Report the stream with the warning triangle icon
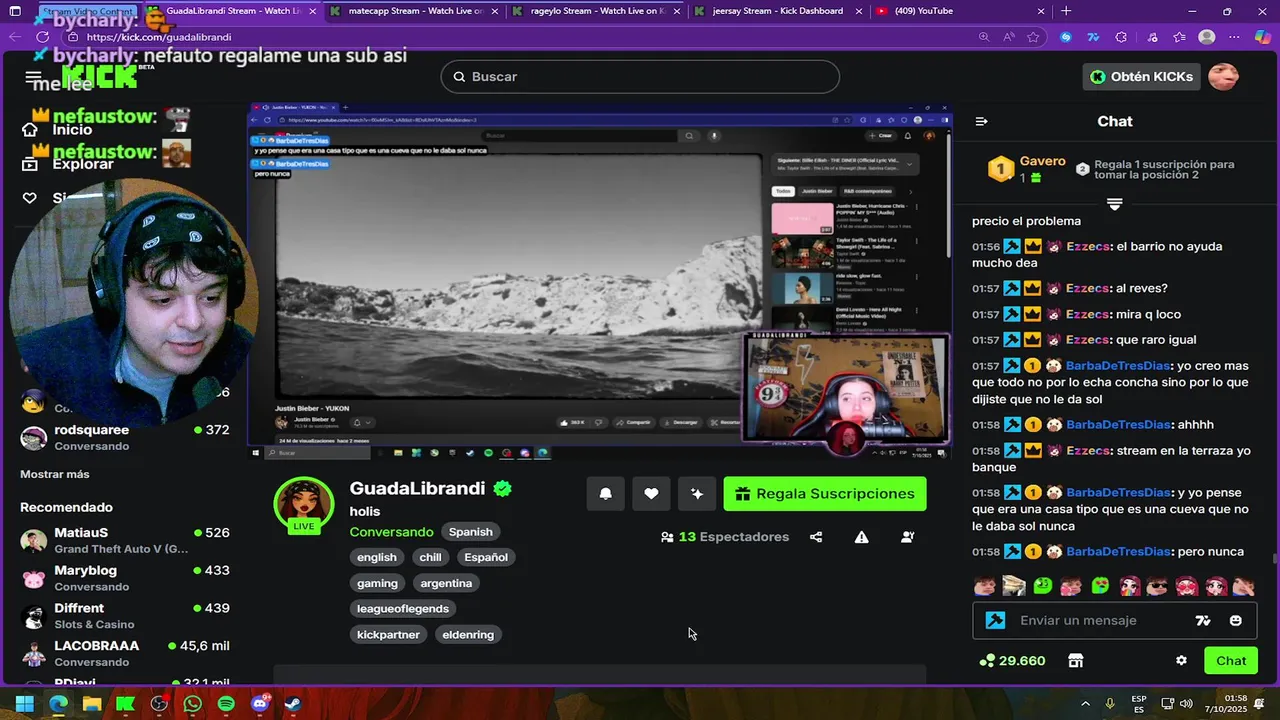This screenshot has height=720, width=1280. point(861,537)
